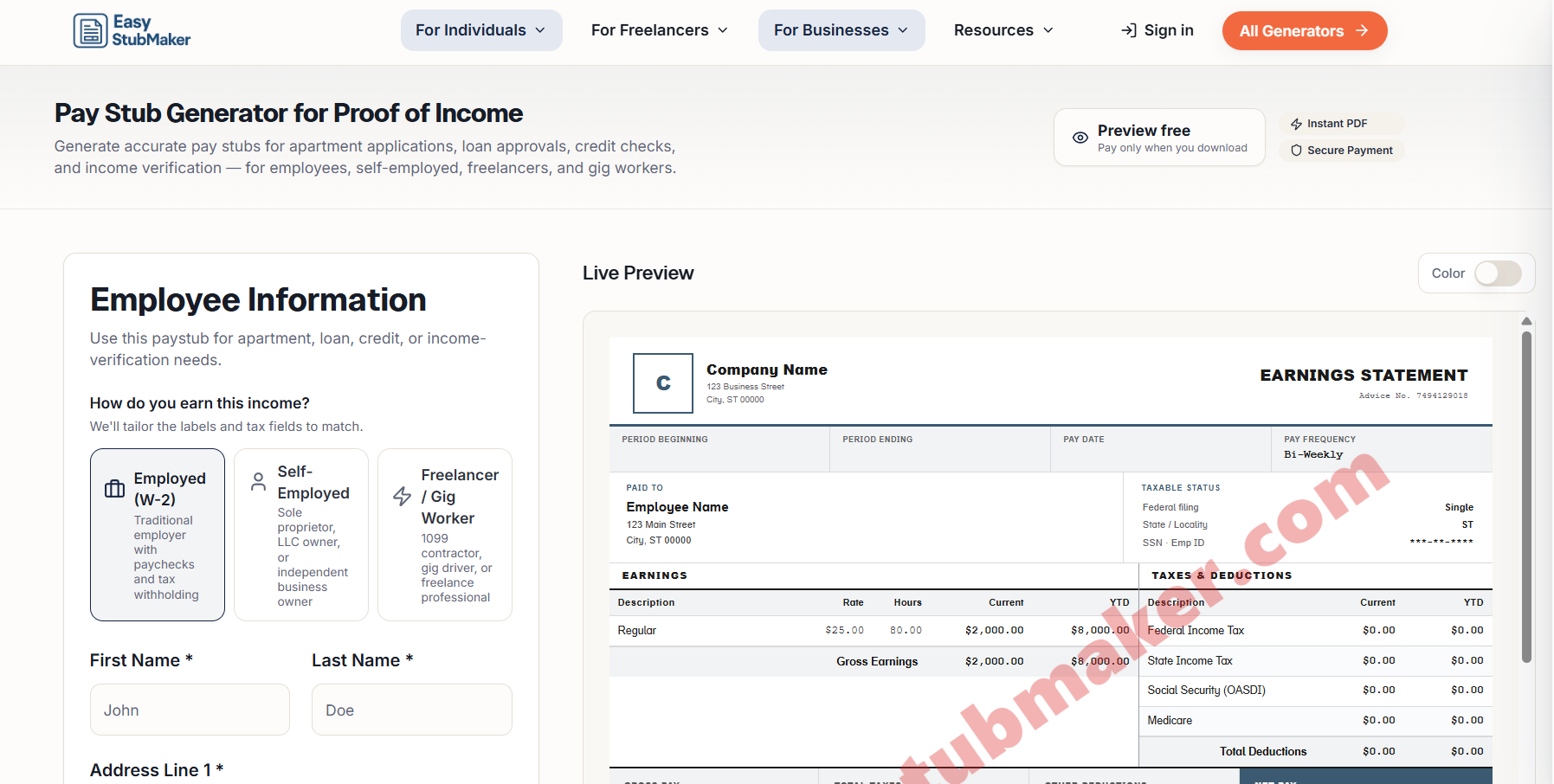Click the Social Security (OASDI) row label
Viewport: 1554px width, 784px height.
pos(1206,691)
